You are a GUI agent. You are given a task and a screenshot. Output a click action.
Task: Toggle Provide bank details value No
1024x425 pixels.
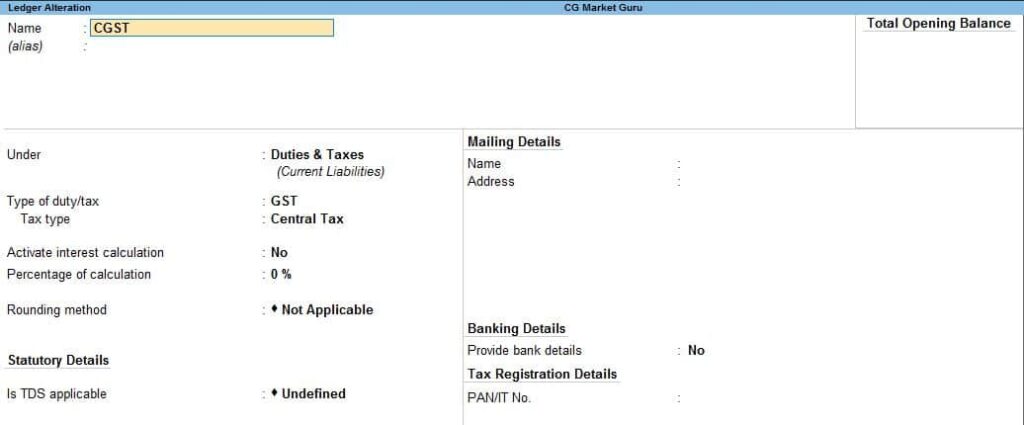click(x=696, y=350)
